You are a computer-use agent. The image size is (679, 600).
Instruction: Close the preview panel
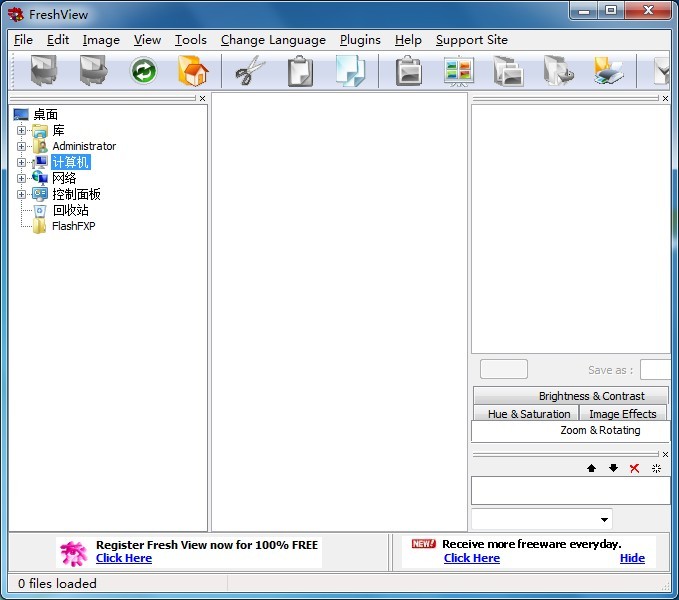(666, 98)
